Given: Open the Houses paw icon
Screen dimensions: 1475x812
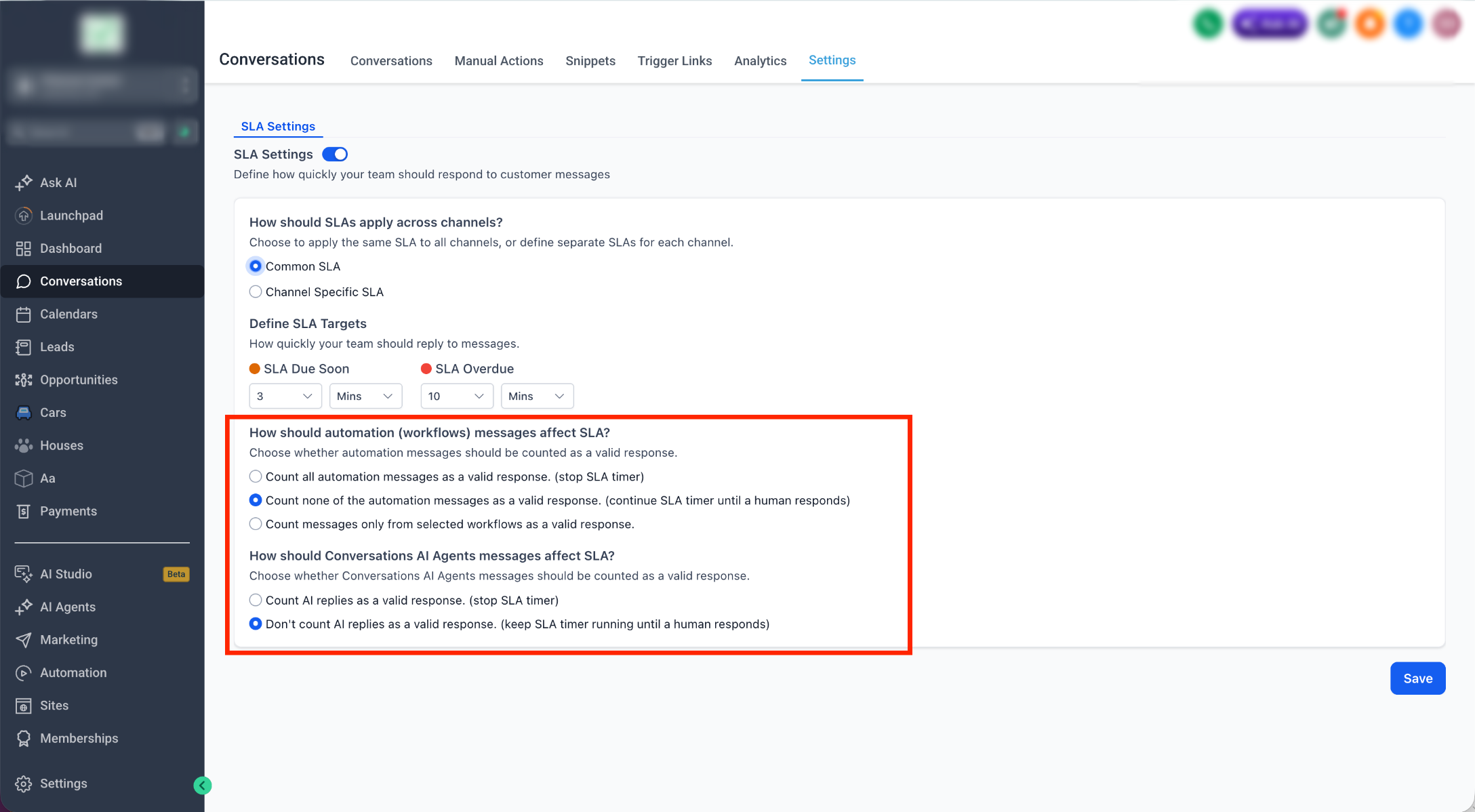Looking at the screenshot, I should pyautogui.click(x=24, y=445).
